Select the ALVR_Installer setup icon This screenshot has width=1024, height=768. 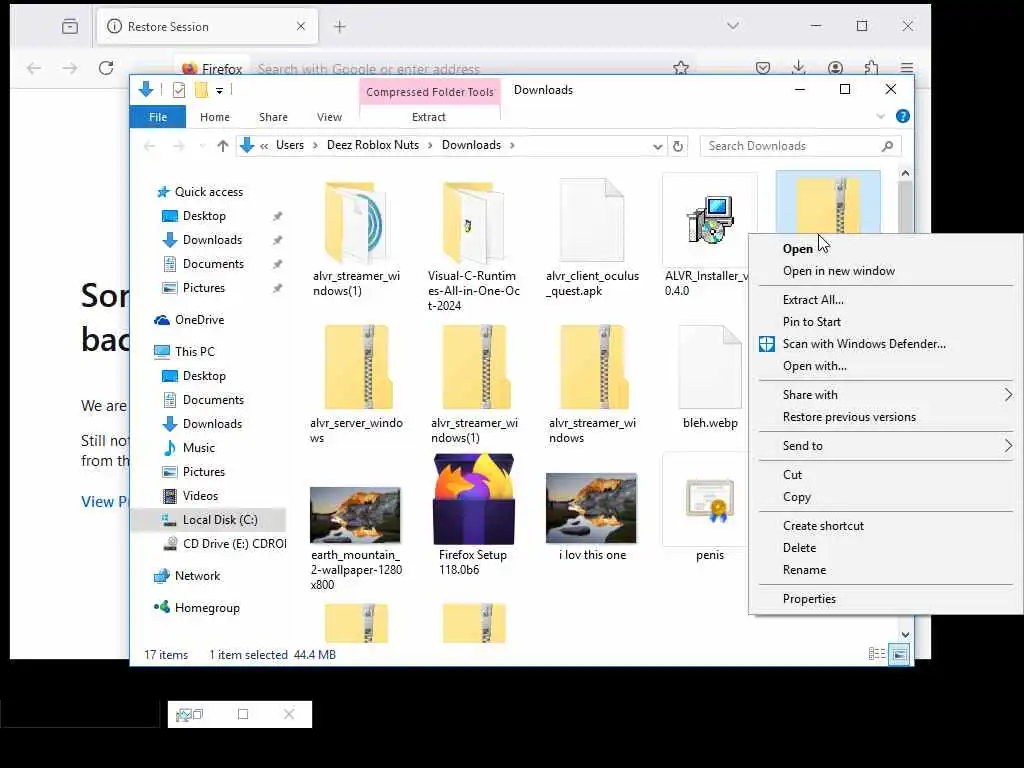click(710, 219)
